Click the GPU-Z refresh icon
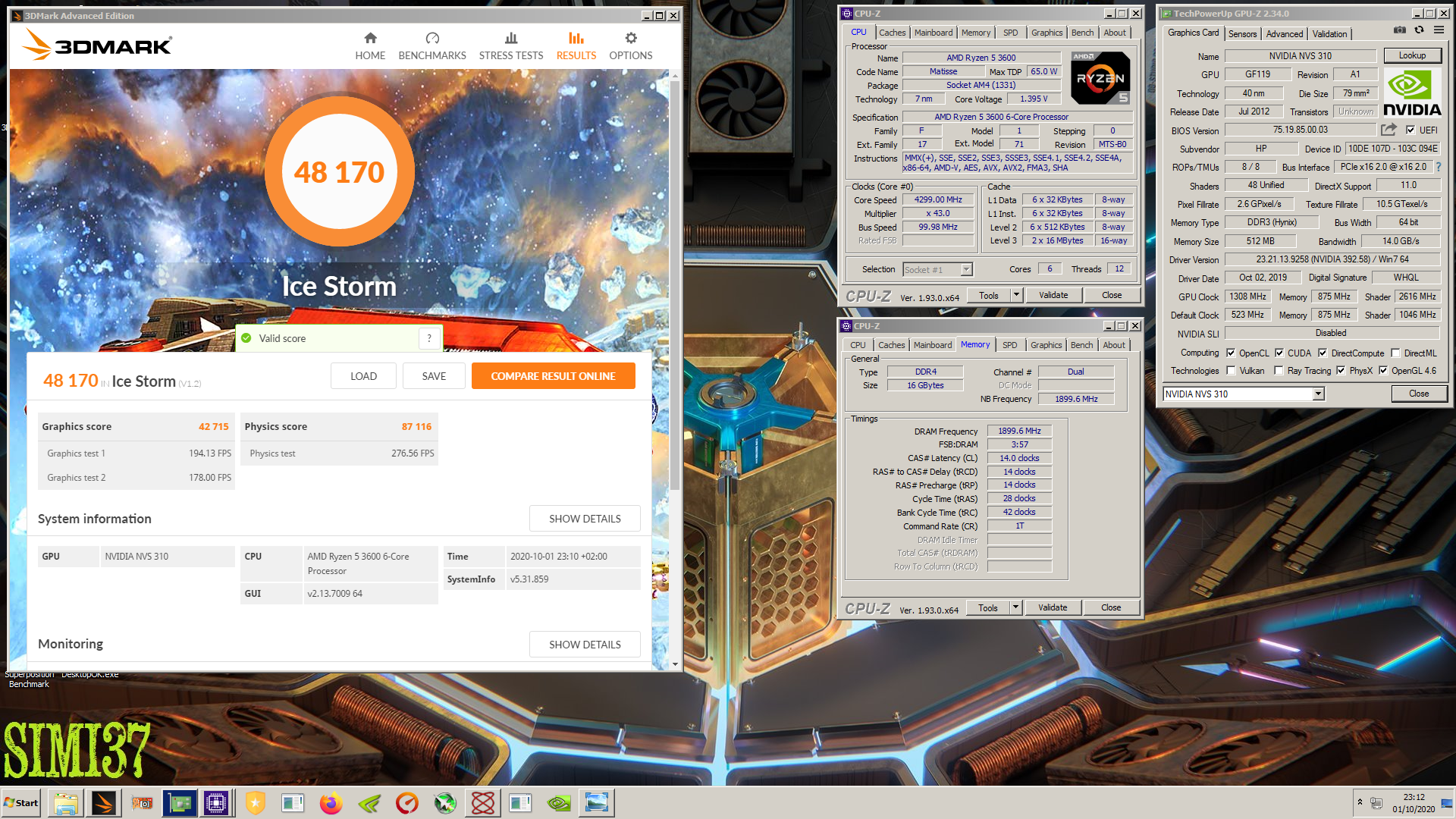Screen dimensions: 1456x819 tap(1419, 30)
